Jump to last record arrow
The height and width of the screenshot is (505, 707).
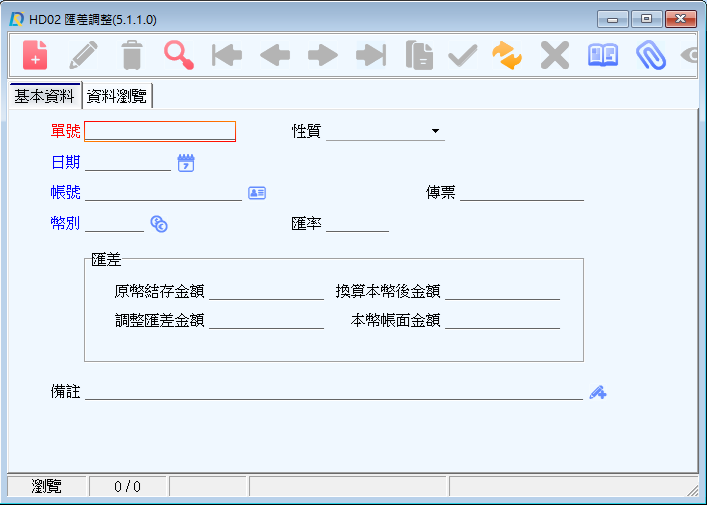pyautogui.click(x=371, y=55)
